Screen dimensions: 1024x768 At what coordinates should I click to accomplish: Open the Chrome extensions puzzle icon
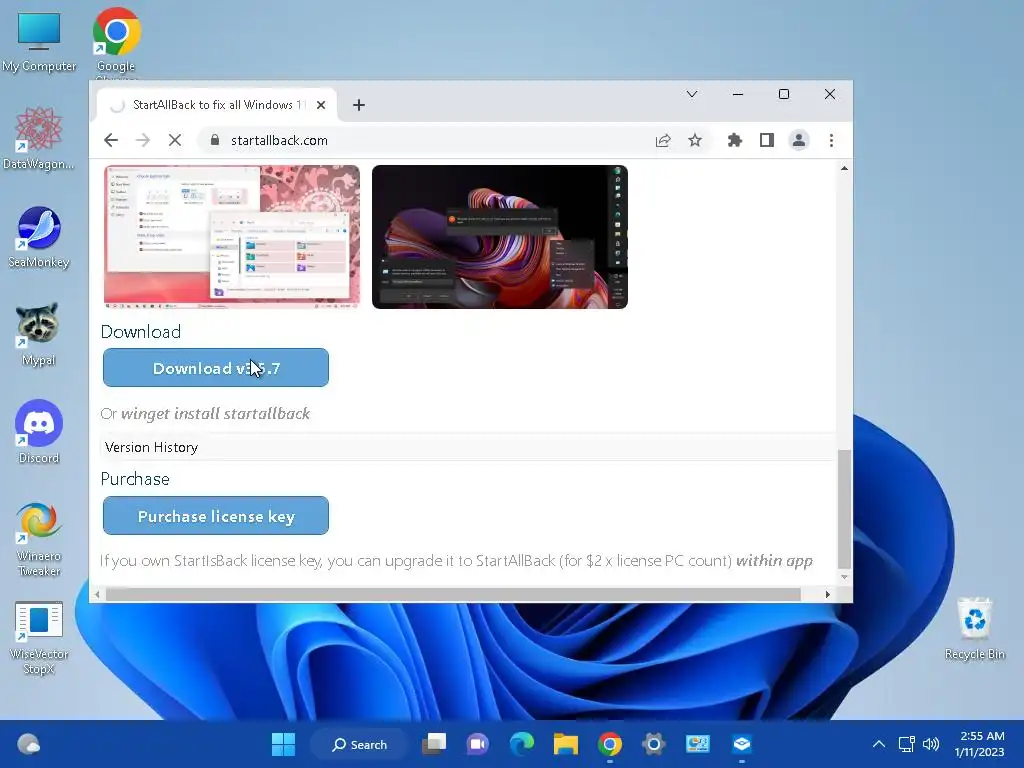(735, 140)
